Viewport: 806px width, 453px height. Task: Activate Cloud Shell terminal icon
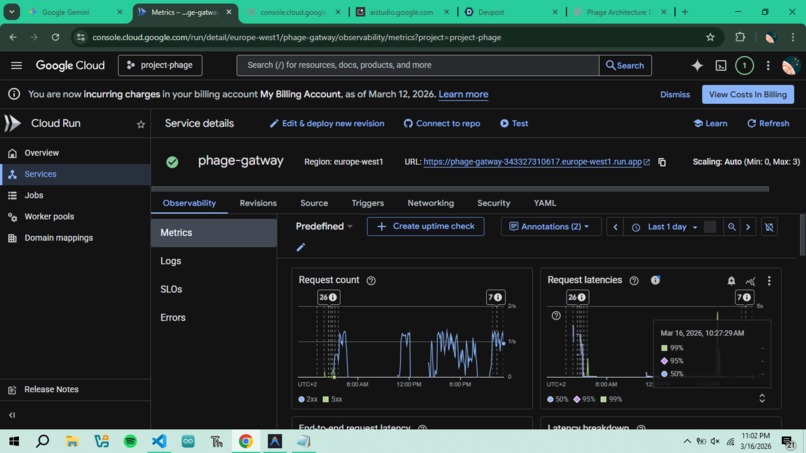pos(721,65)
